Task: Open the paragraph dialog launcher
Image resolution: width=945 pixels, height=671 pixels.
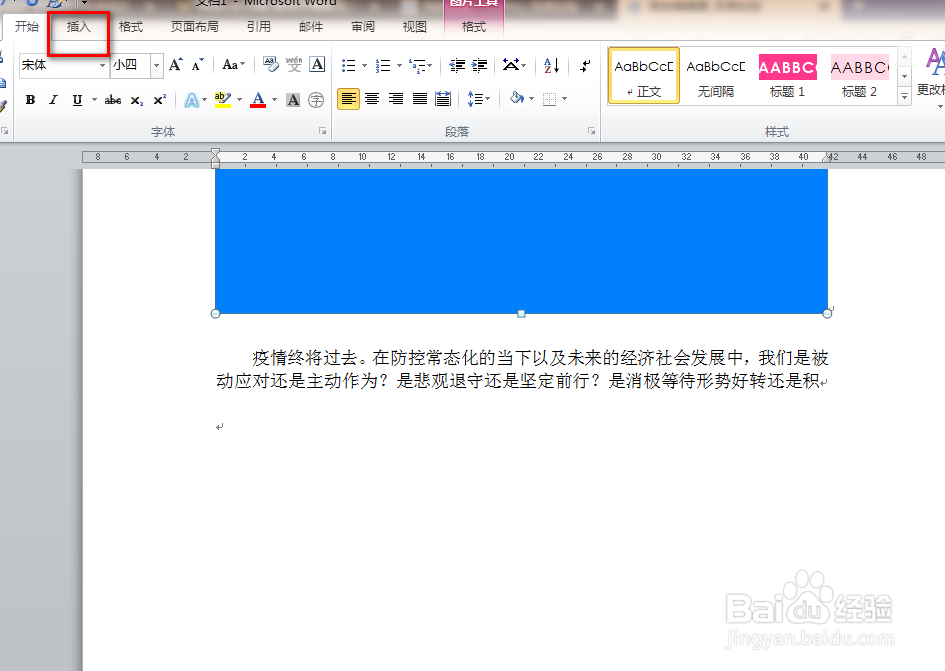Action: coord(591,131)
